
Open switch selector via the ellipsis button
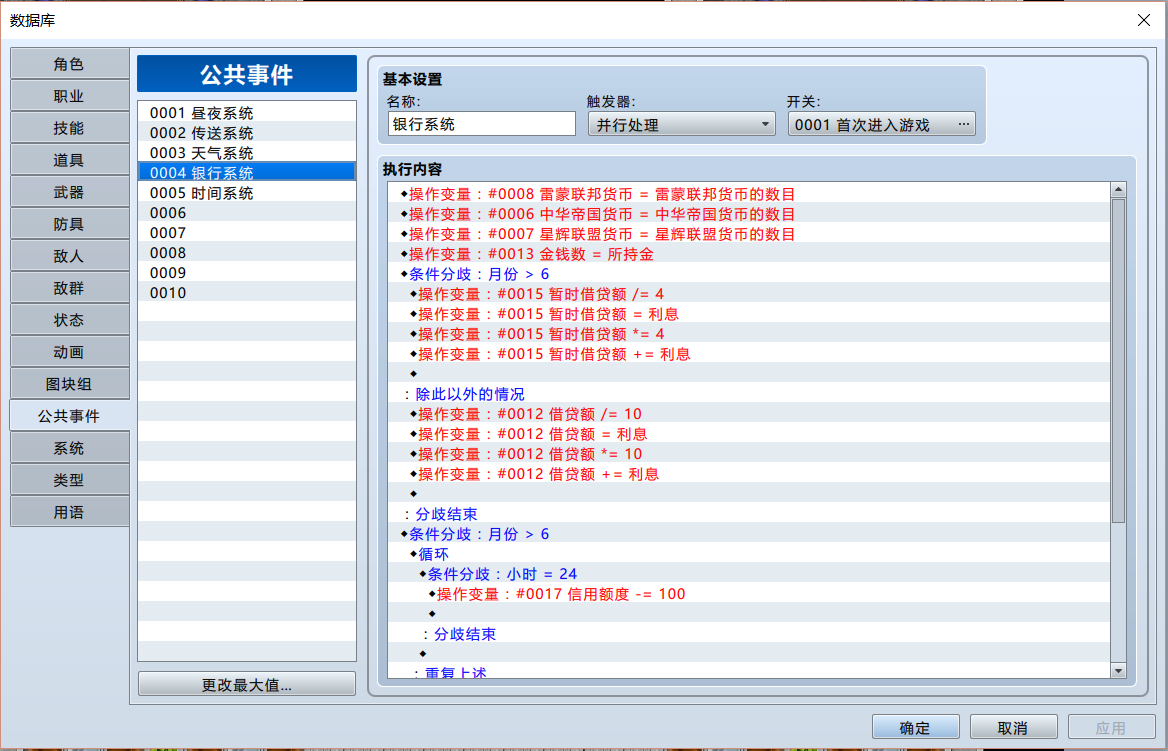point(964,124)
